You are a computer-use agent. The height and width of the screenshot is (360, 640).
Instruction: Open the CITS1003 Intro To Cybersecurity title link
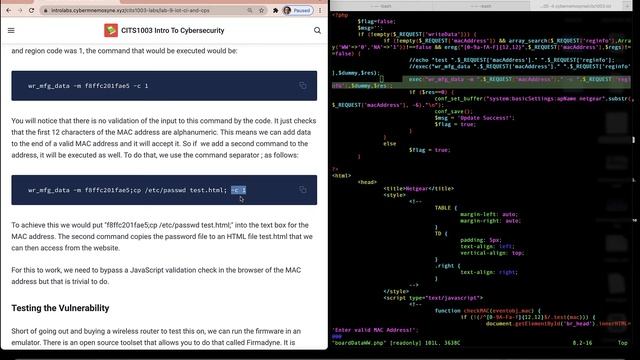click(x=173, y=30)
